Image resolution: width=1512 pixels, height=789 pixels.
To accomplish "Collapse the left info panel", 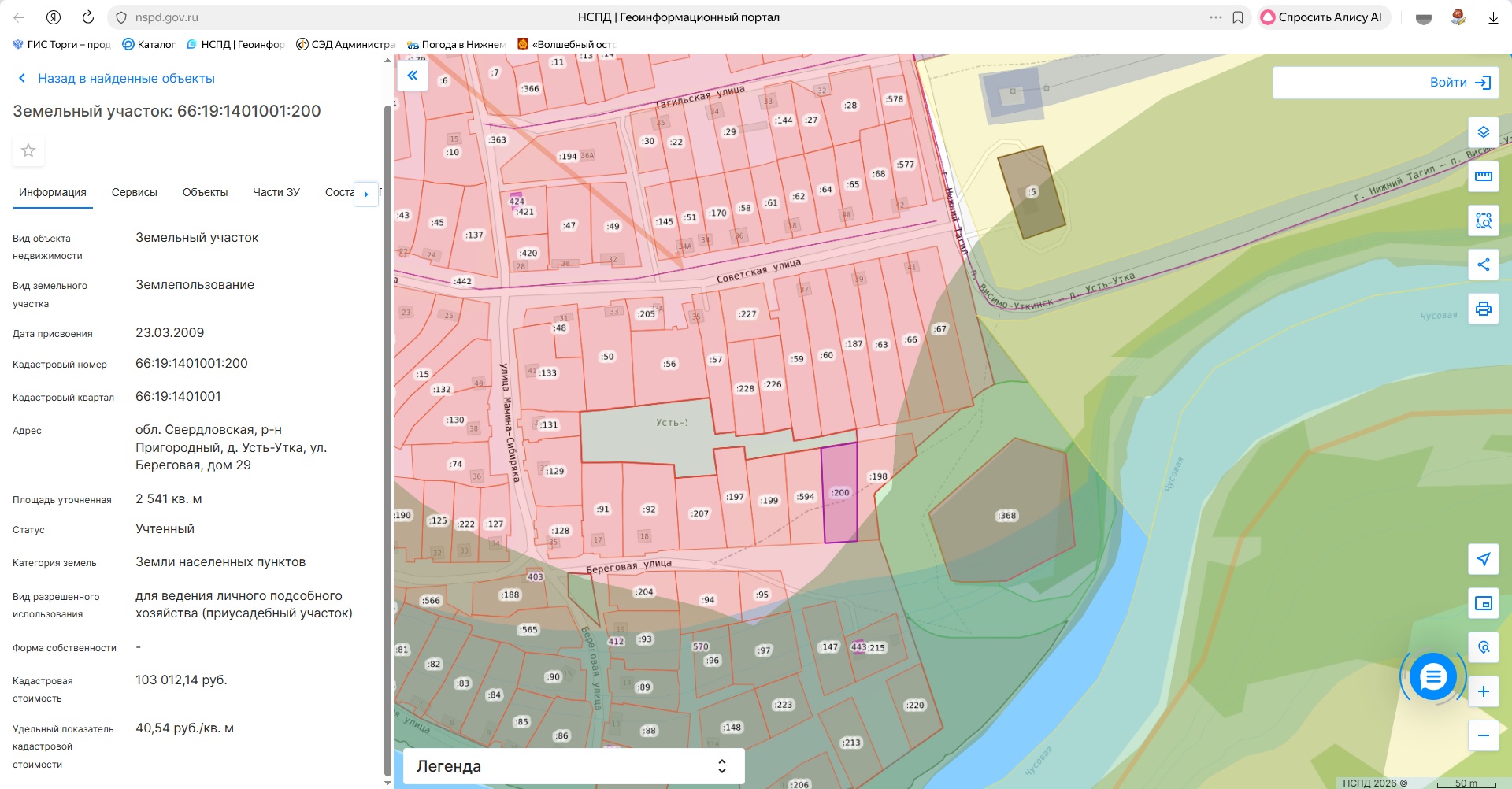I will [x=412, y=76].
